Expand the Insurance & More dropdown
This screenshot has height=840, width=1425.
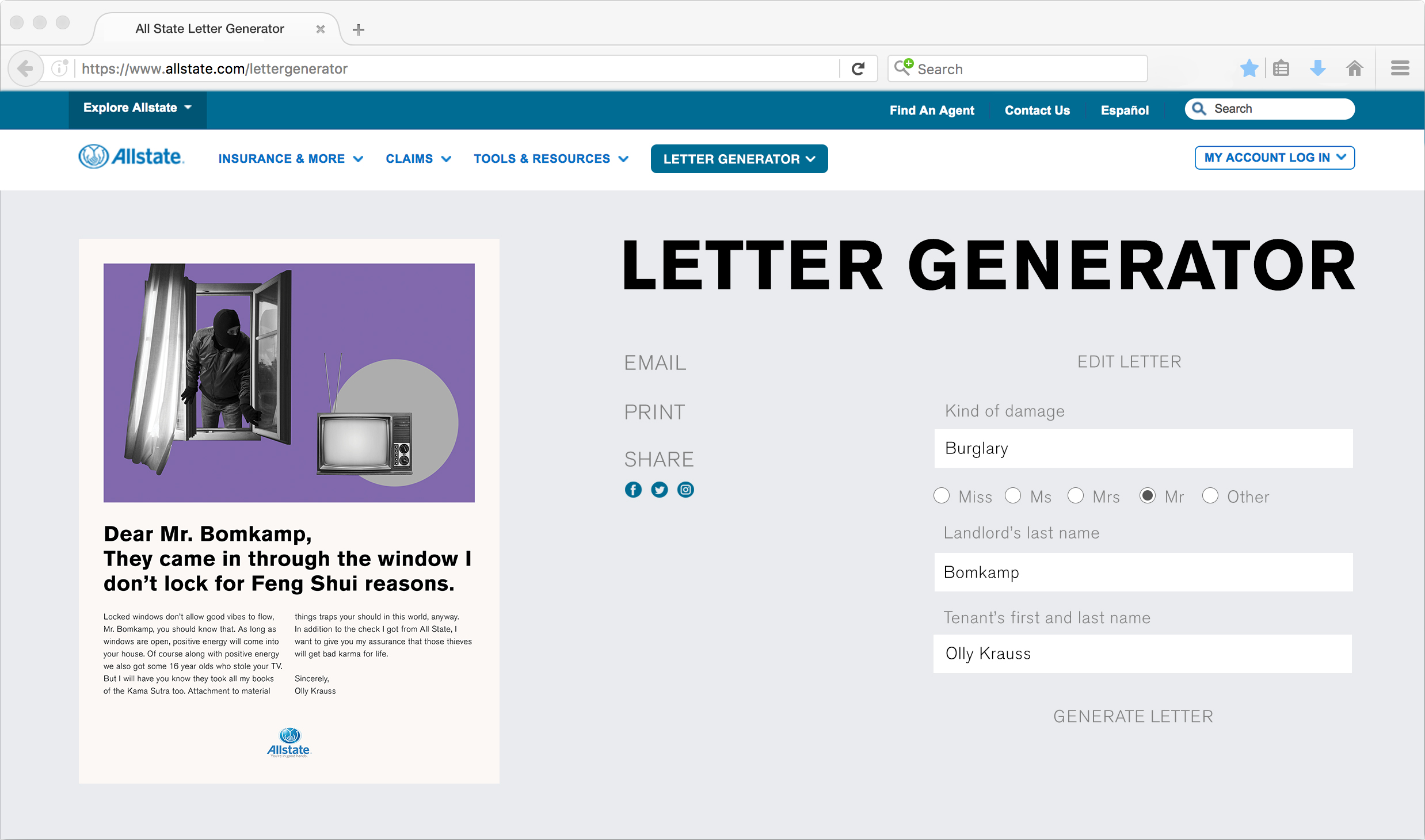pyautogui.click(x=289, y=158)
